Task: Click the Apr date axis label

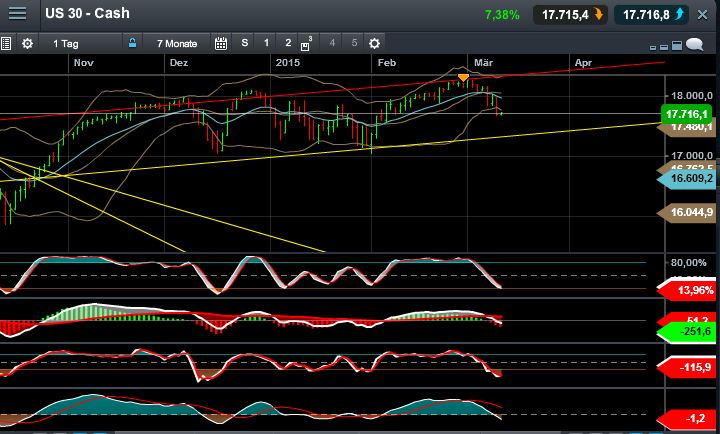Action: pos(583,63)
